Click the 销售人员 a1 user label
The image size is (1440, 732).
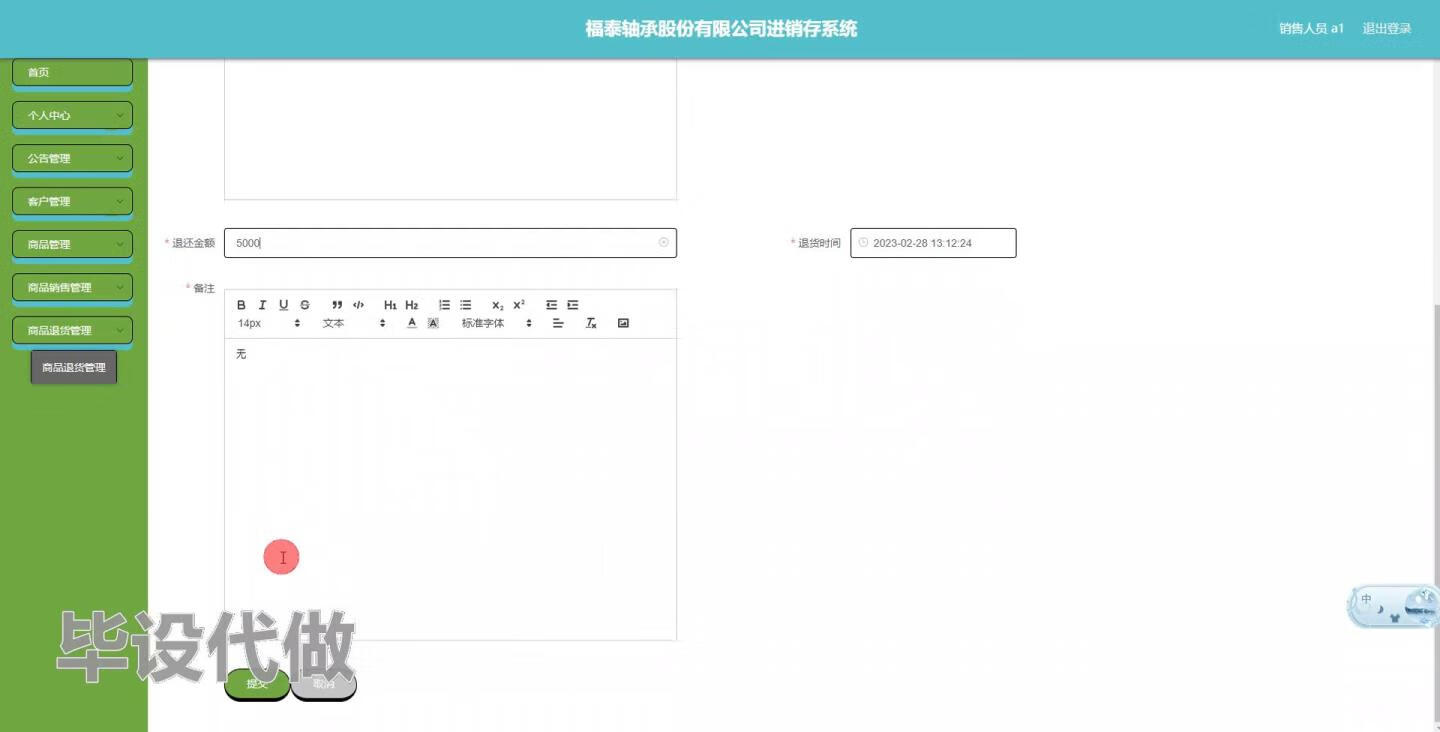(1311, 29)
